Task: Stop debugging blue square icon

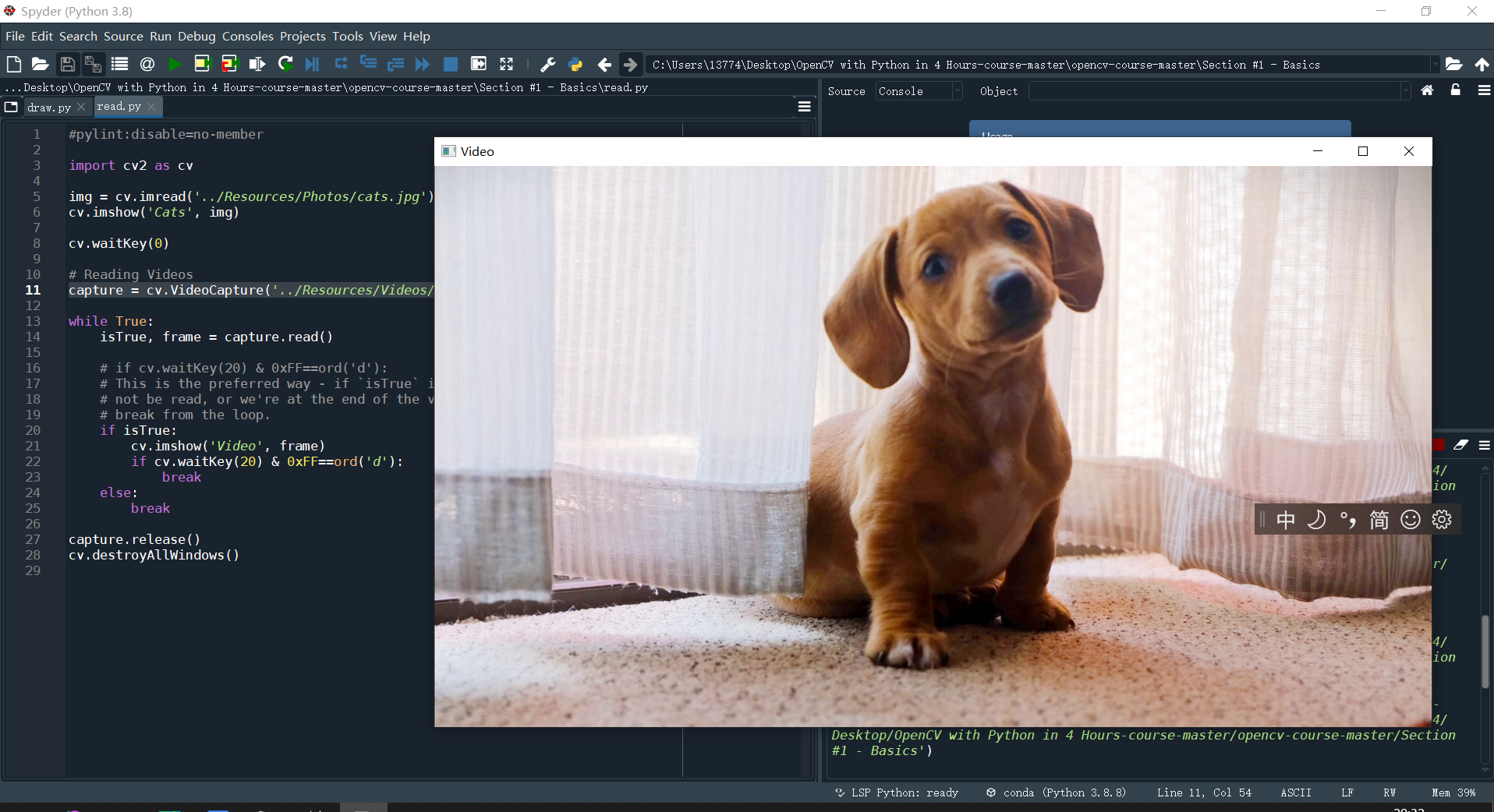Action: 451,64
